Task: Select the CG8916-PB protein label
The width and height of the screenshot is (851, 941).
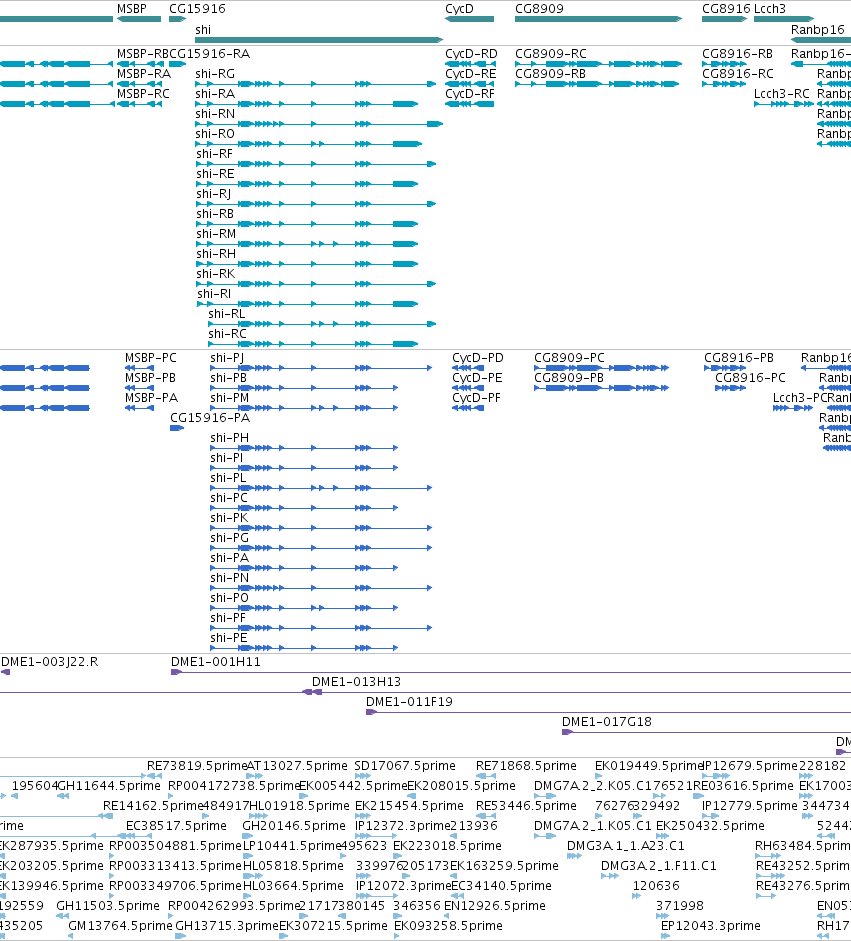Action: pyautogui.click(x=739, y=358)
